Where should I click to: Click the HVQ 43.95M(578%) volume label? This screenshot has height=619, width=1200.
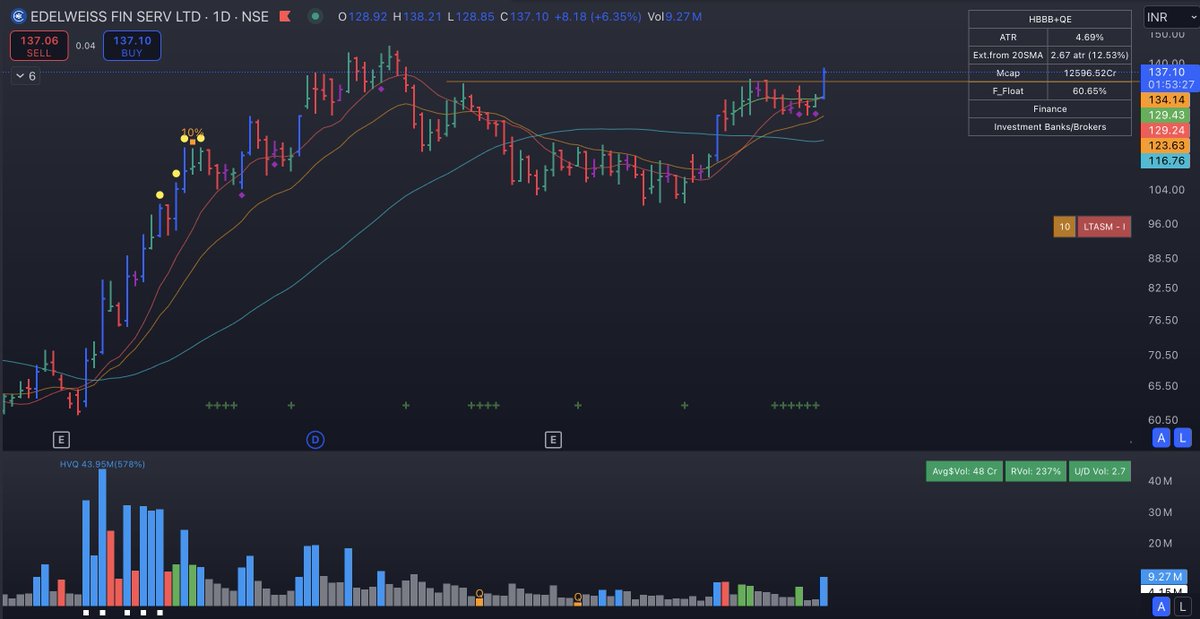(103, 464)
